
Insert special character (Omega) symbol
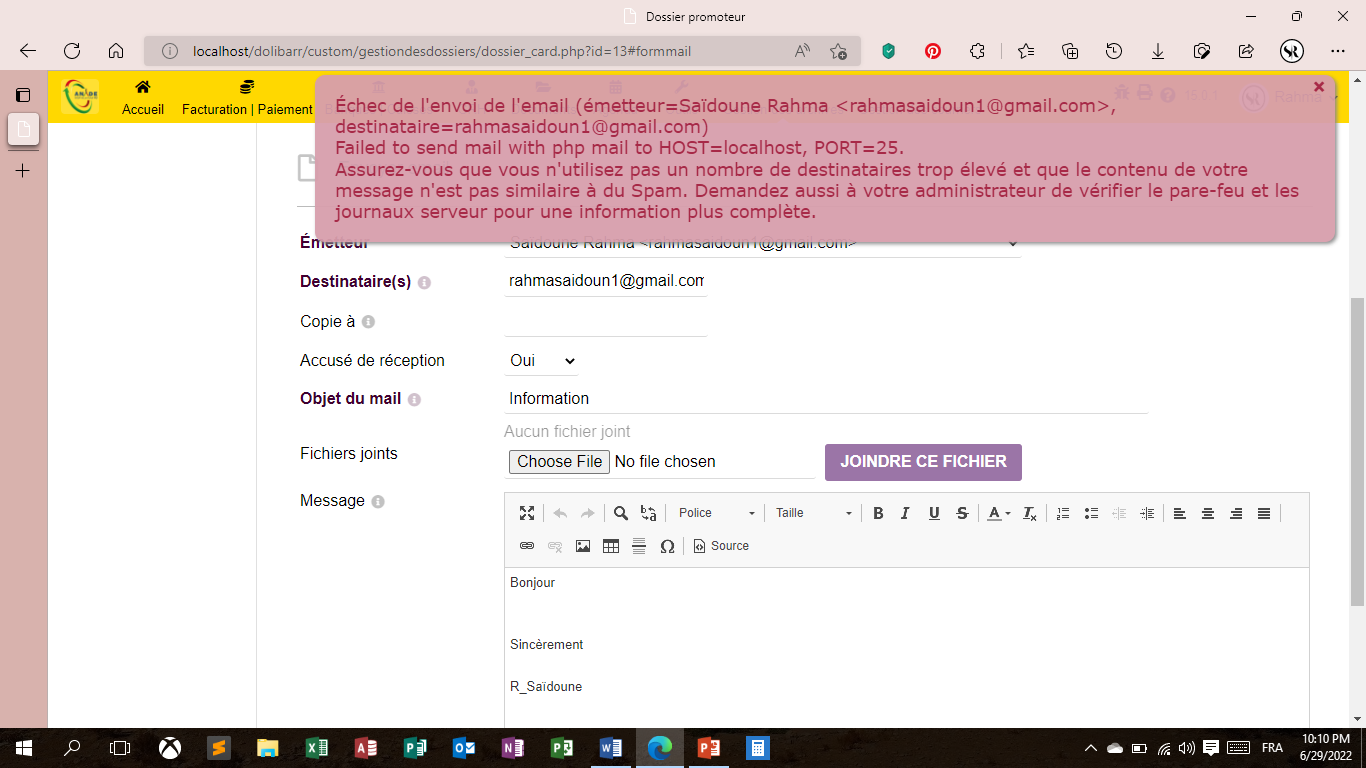[667, 546]
